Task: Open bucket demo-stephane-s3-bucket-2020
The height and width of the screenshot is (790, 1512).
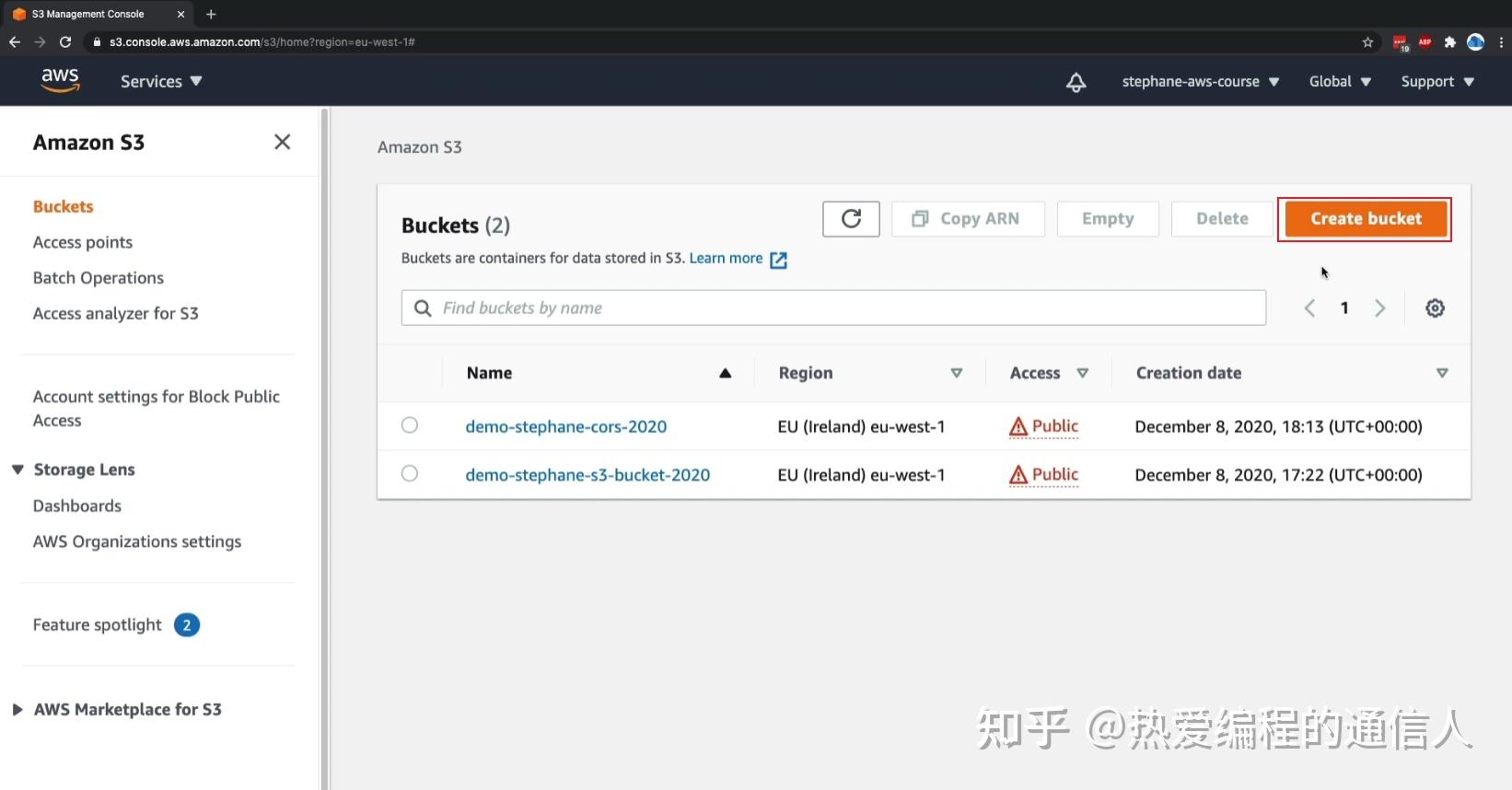Action: pos(587,475)
